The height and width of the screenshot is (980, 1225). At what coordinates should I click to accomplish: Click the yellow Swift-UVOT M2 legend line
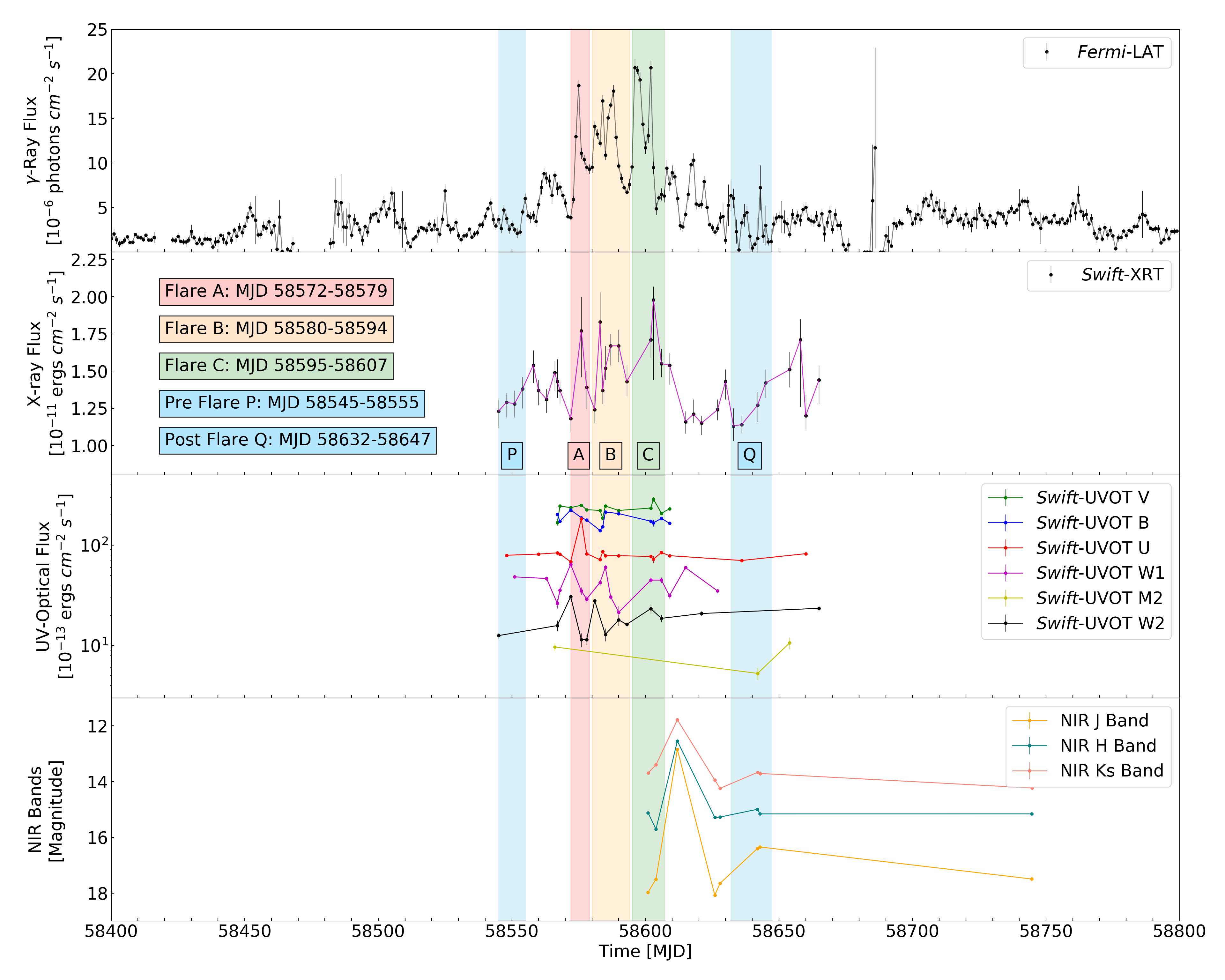click(x=1005, y=598)
